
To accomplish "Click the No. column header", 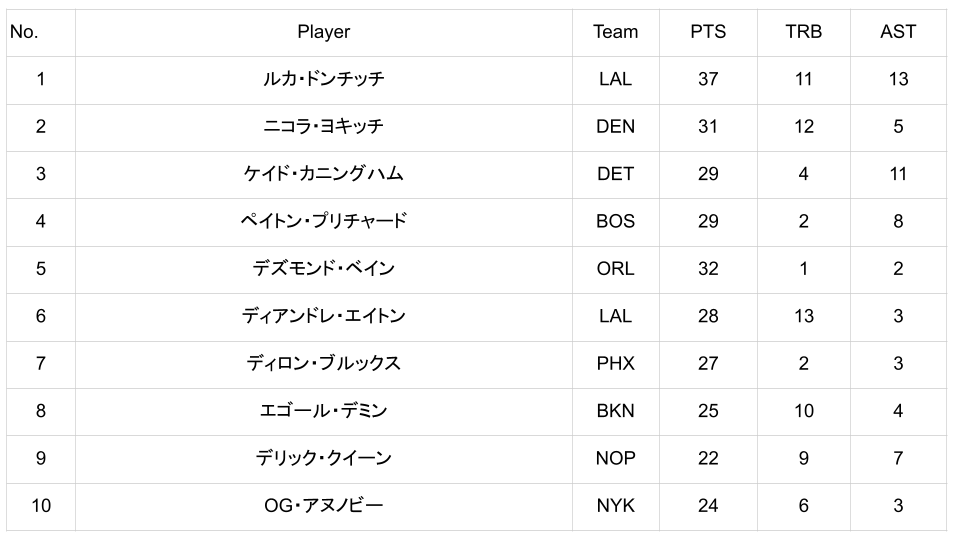I will click(24, 32).
